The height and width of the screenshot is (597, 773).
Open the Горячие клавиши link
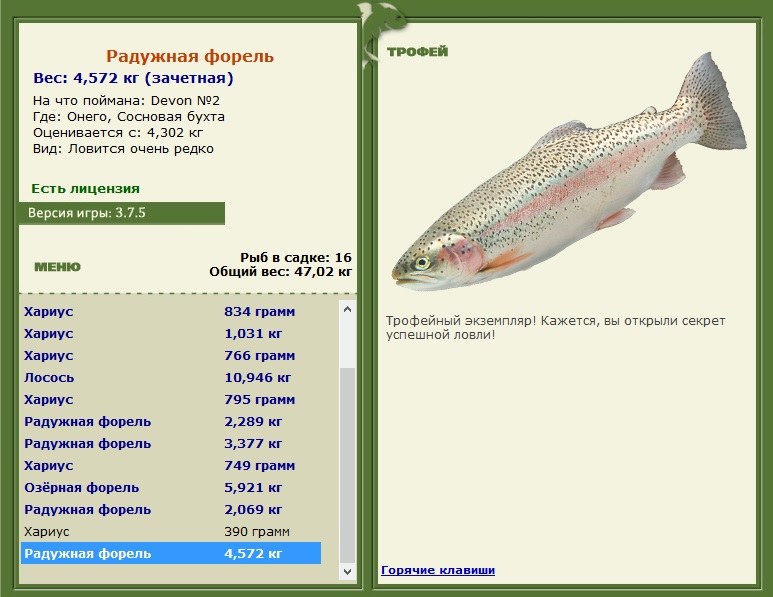point(438,570)
